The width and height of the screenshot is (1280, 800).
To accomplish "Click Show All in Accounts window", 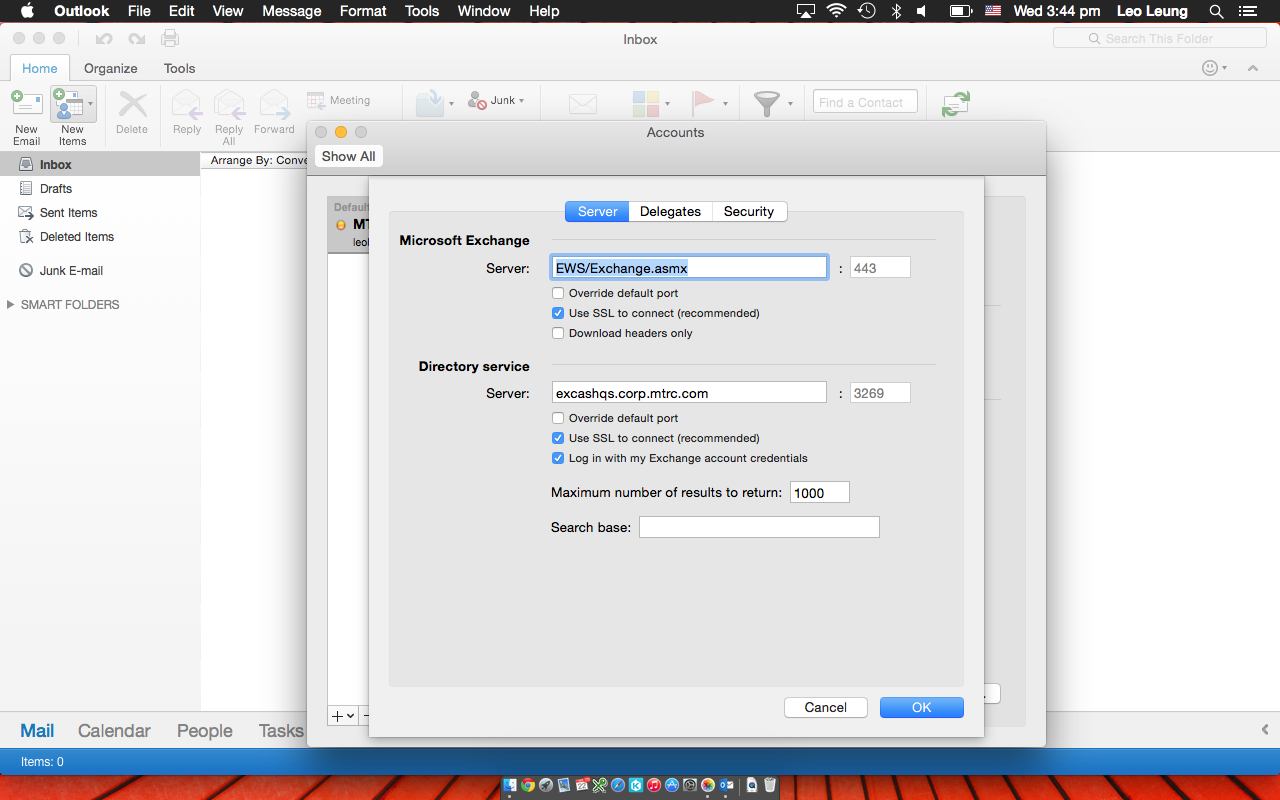I will (349, 156).
